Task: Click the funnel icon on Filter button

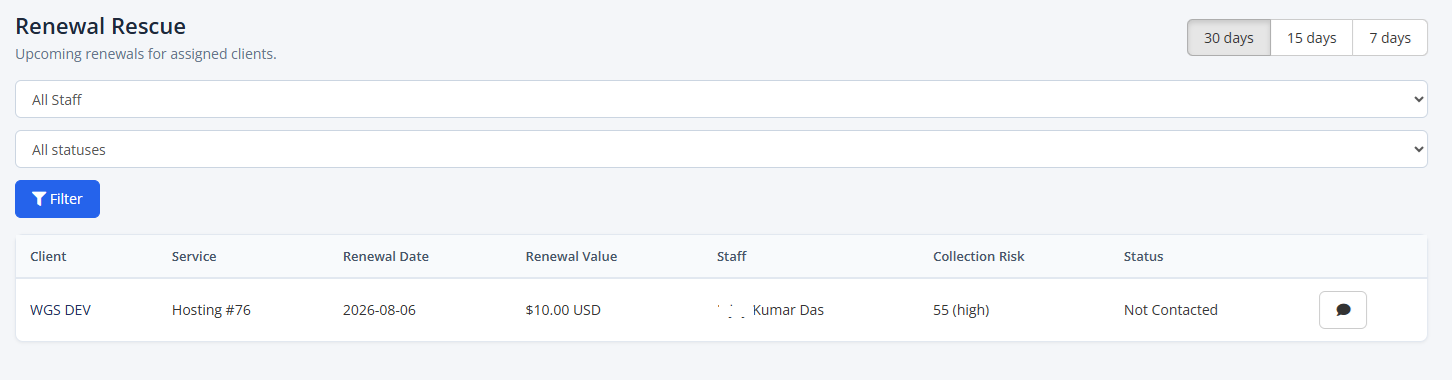Action: (39, 199)
